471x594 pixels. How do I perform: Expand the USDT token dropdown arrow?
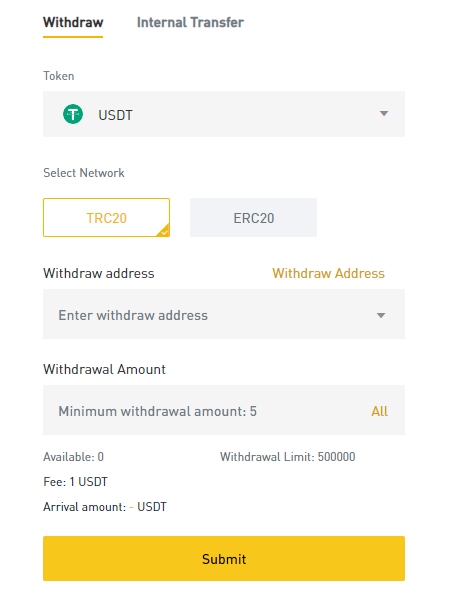tap(383, 114)
